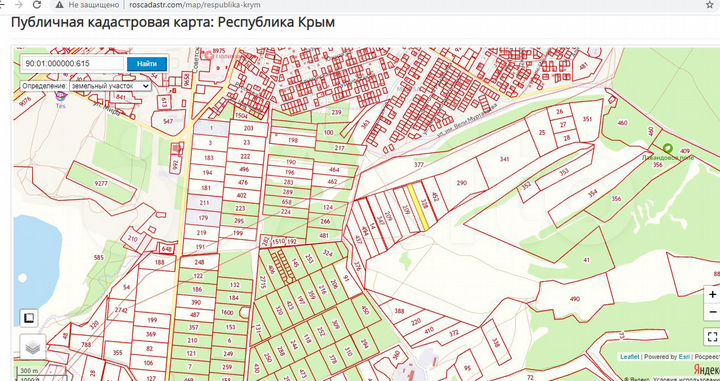Click parcel labeled 248

[199, 262]
